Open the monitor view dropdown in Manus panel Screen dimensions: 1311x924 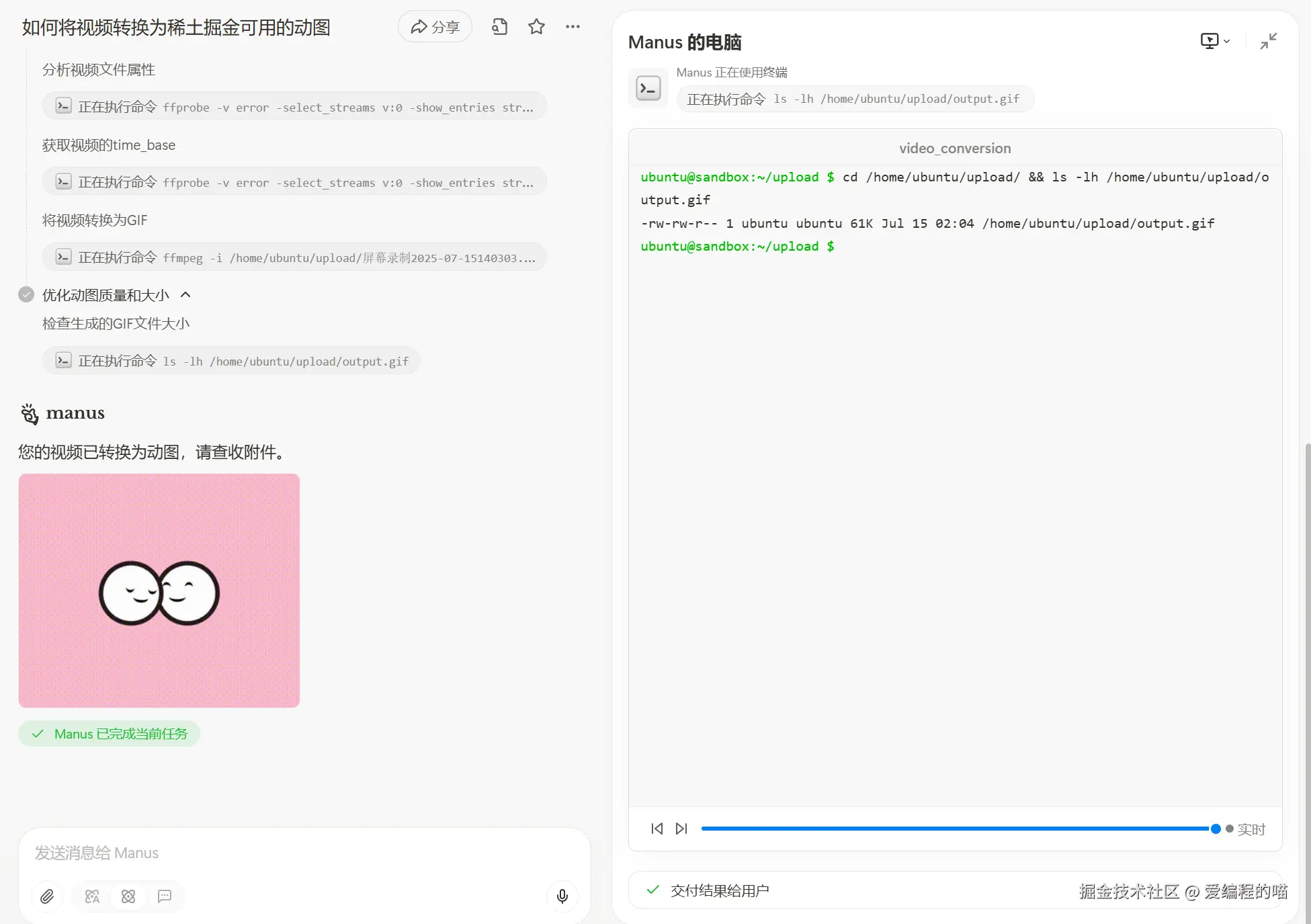1214,42
